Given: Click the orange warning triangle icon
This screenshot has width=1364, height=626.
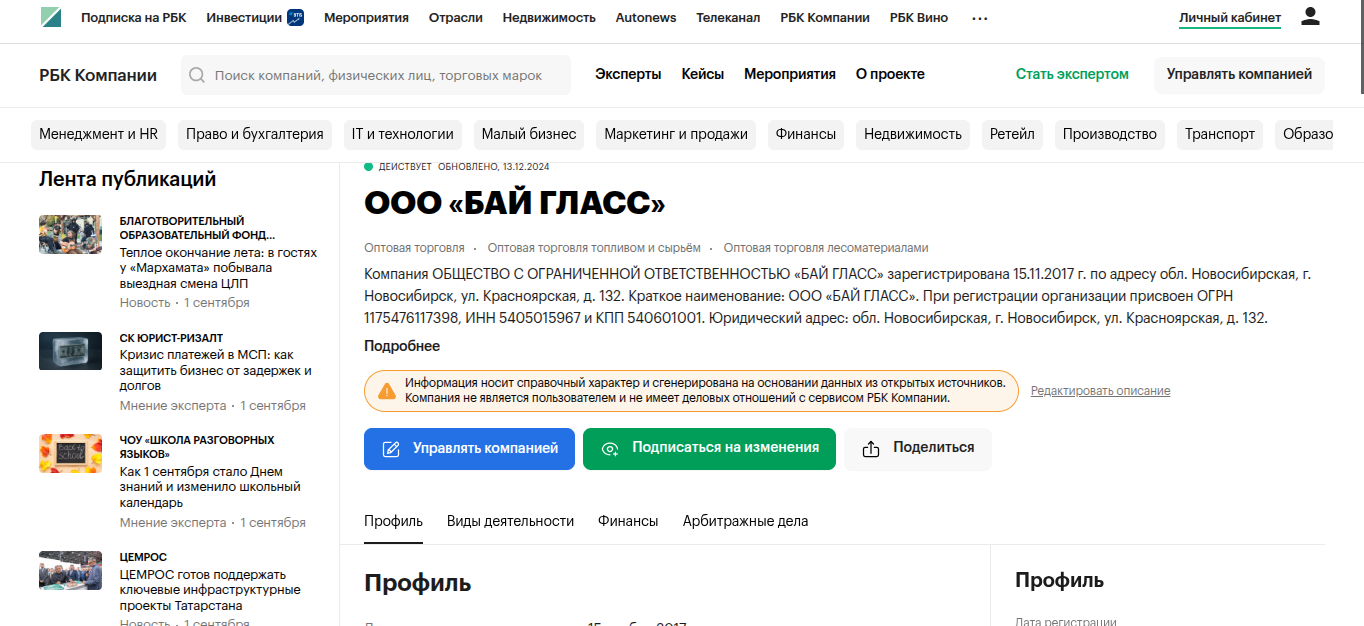Looking at the screenshot, I should click(386, 391).
